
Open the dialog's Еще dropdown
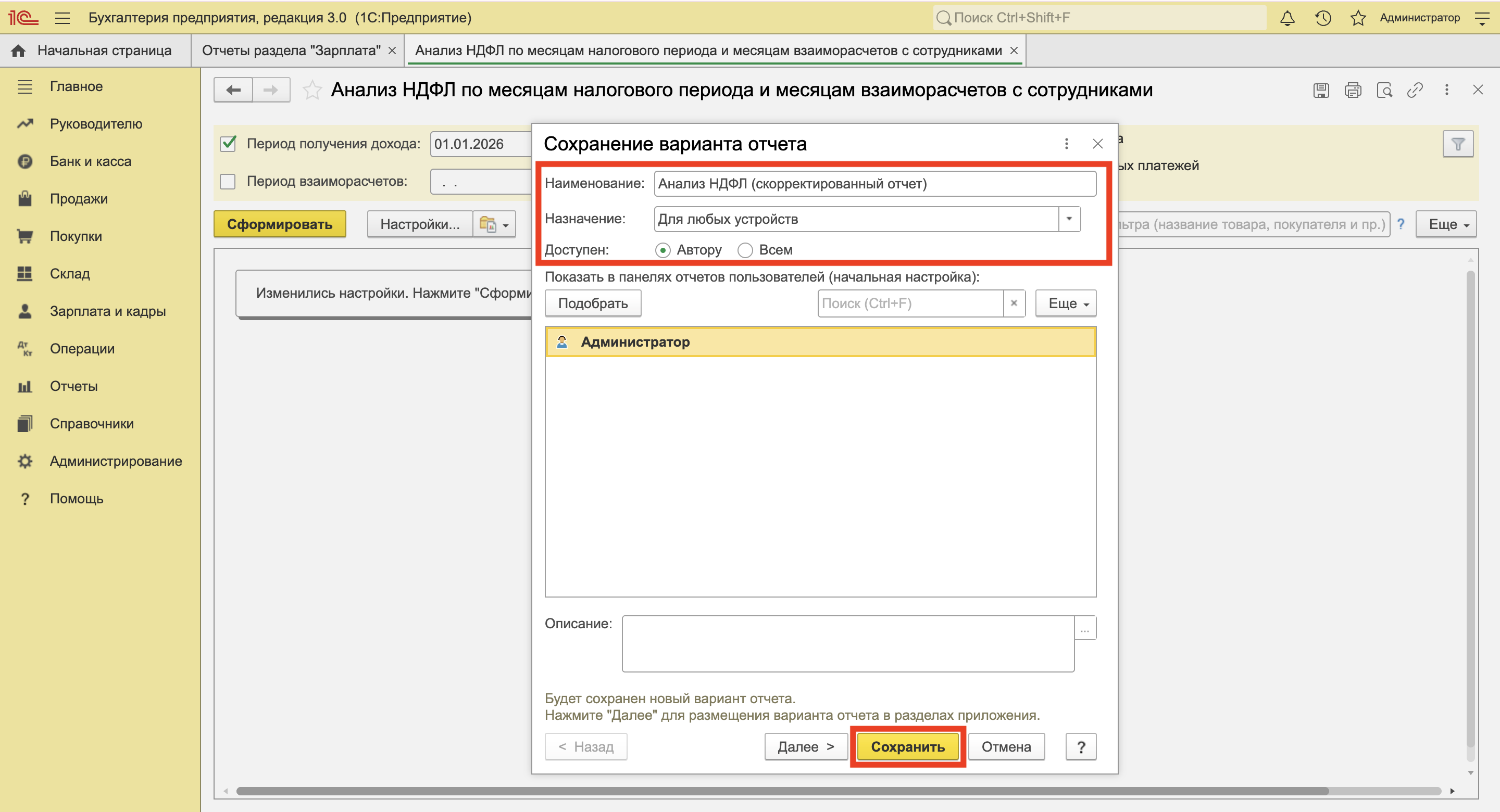coord(1066,303)
